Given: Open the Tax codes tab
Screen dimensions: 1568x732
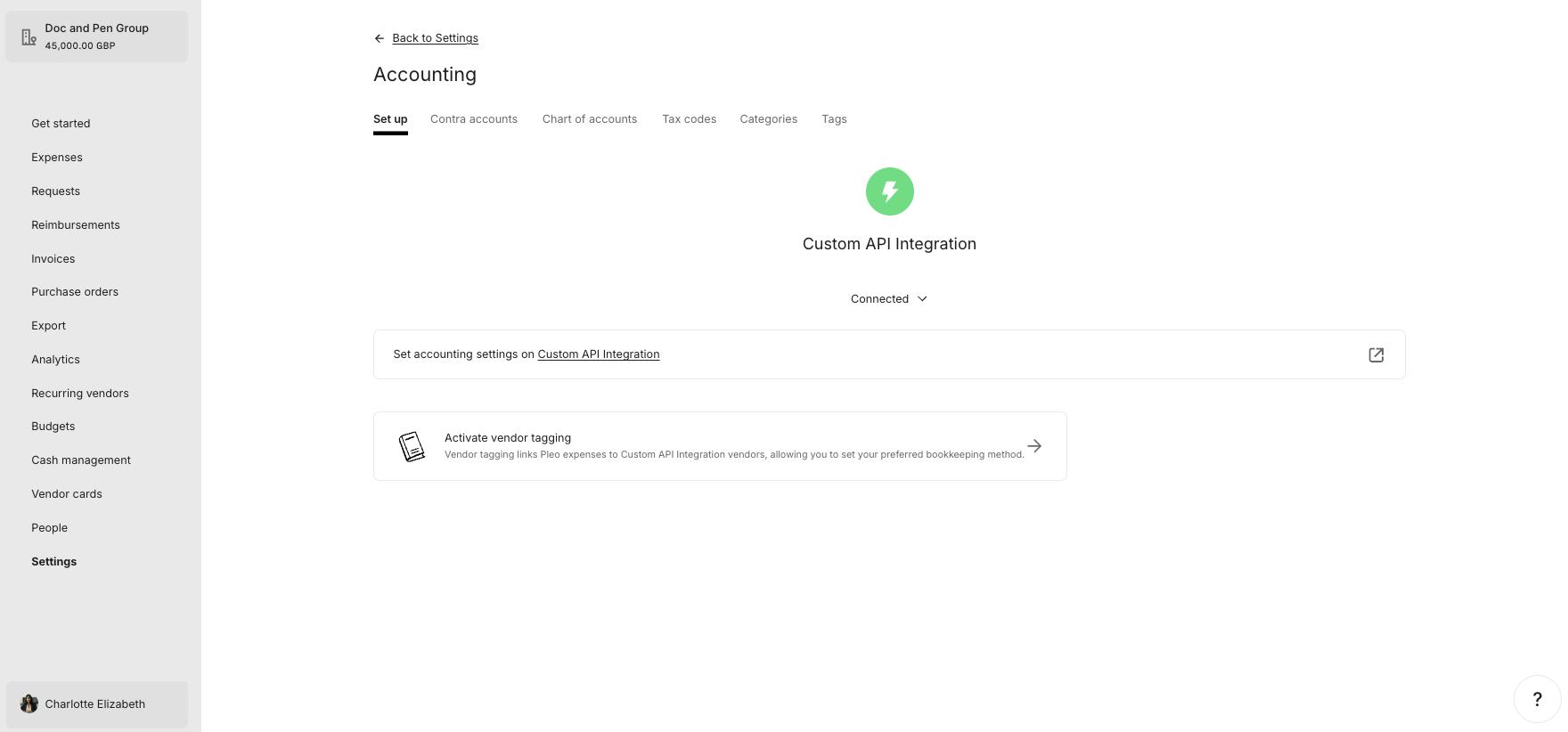Looking at the screenshot, I should coord(689,119).
